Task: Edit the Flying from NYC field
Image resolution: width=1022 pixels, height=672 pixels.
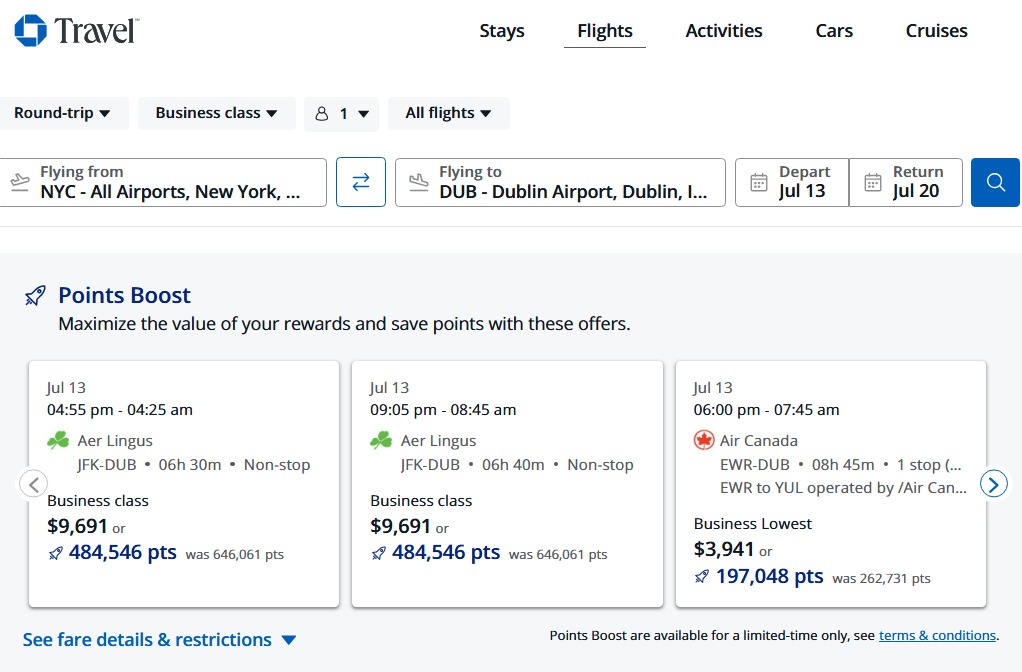Action: (x=163, y=183)
